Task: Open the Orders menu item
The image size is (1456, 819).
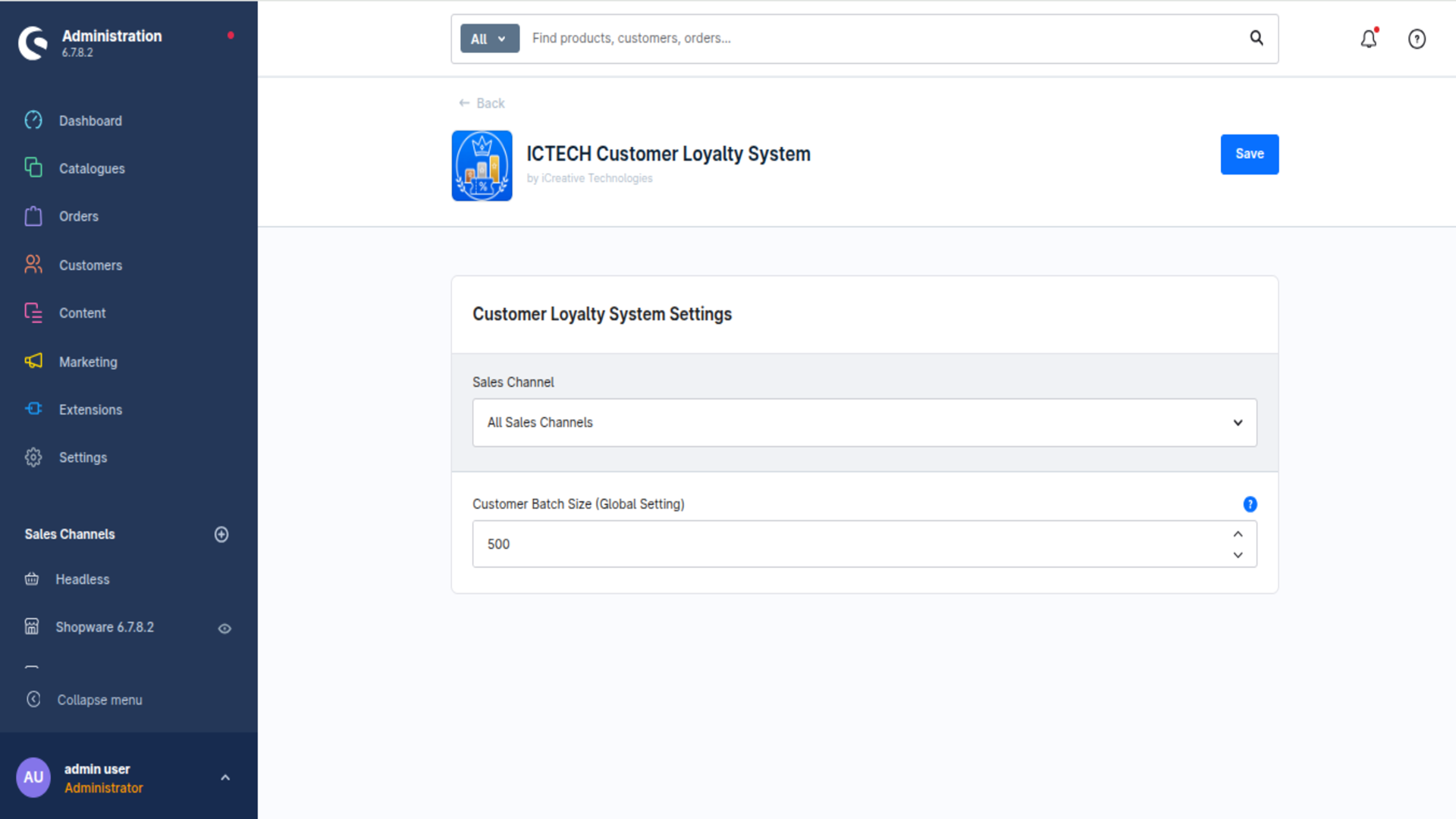Action: coord(79,216)
